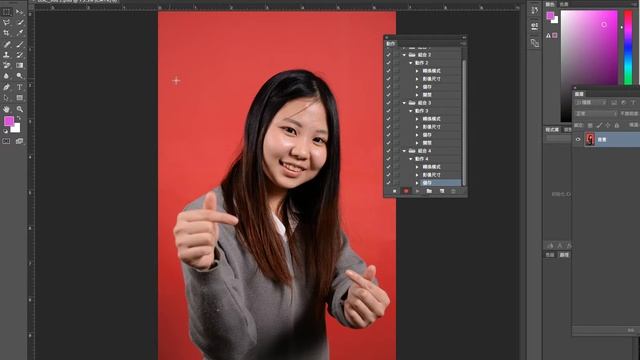
Task: Click the Actions panel record button
Action: [406, 191]
